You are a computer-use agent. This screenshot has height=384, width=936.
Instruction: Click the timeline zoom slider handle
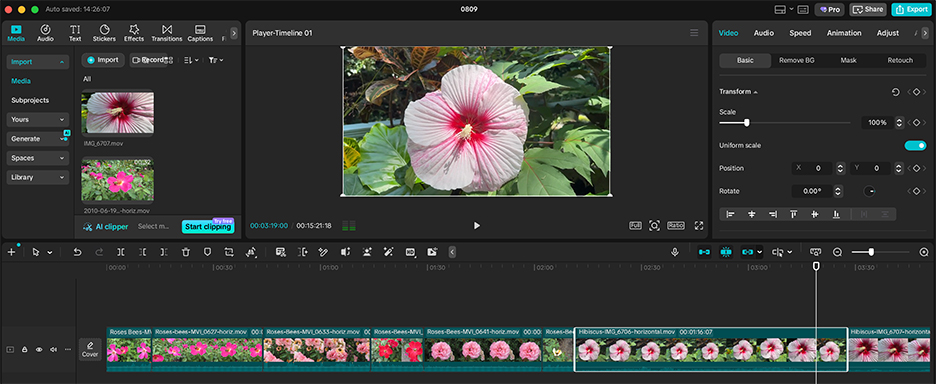pos(871,252)
